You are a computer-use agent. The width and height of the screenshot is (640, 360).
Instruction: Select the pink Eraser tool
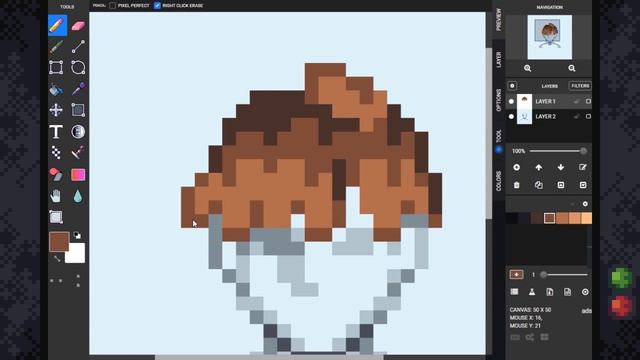point(78,25)
